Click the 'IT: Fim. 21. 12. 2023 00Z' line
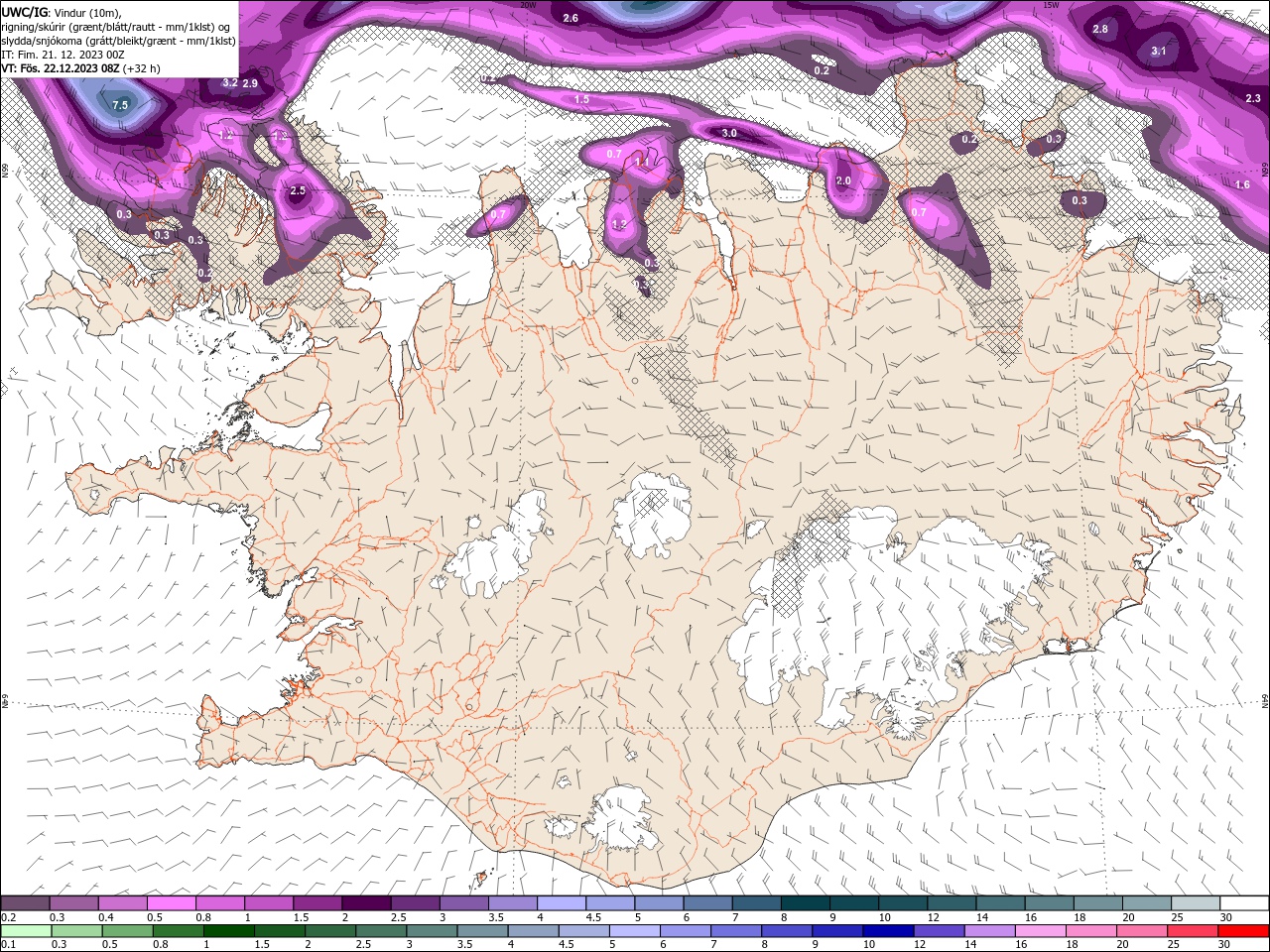The width and height of the screenshot is (1270, 952). pyautogui.click(x=63, y=55)
